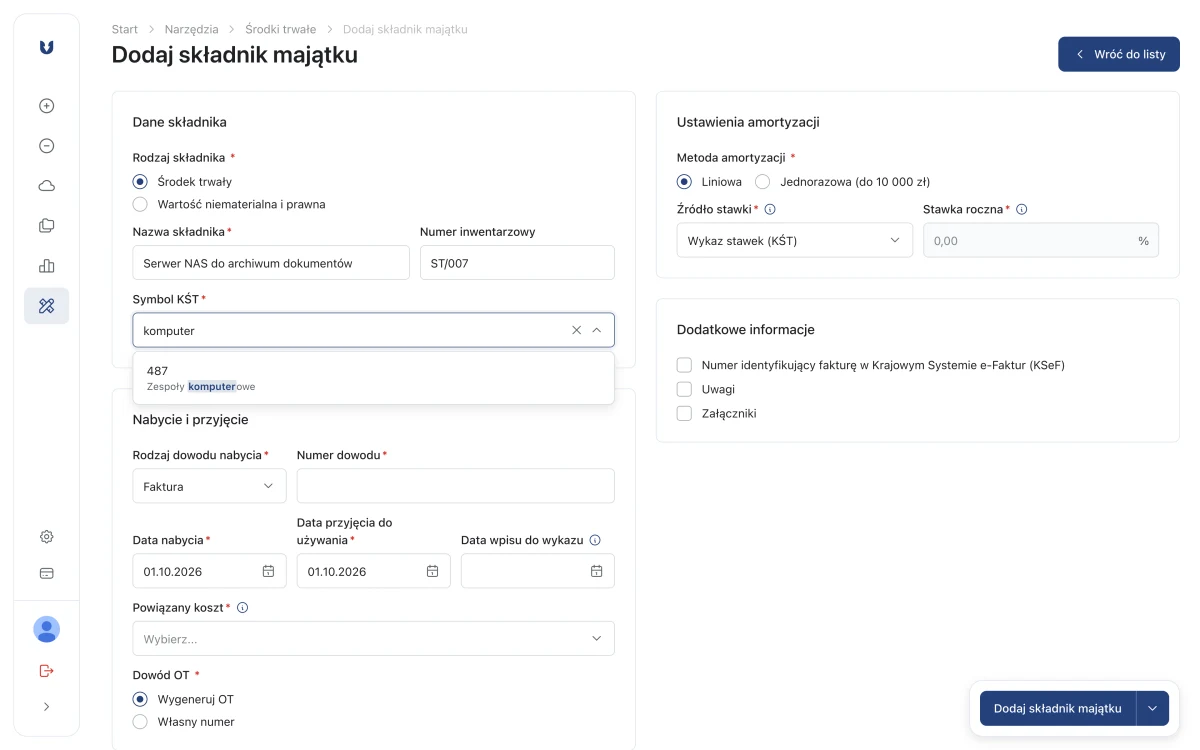Click the user avatar icon
Viewport: 1200px width, 750px height.
click(46, 629)
